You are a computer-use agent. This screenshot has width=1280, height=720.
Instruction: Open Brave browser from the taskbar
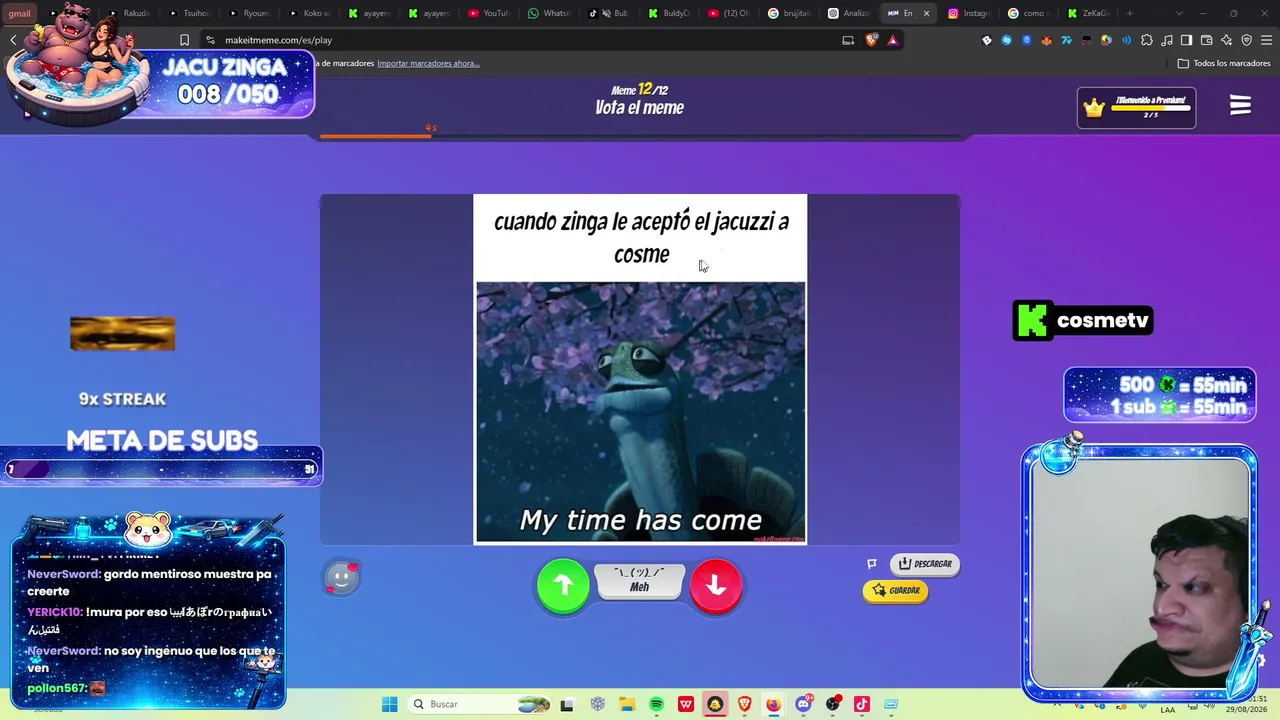click(x=745, y=704)
